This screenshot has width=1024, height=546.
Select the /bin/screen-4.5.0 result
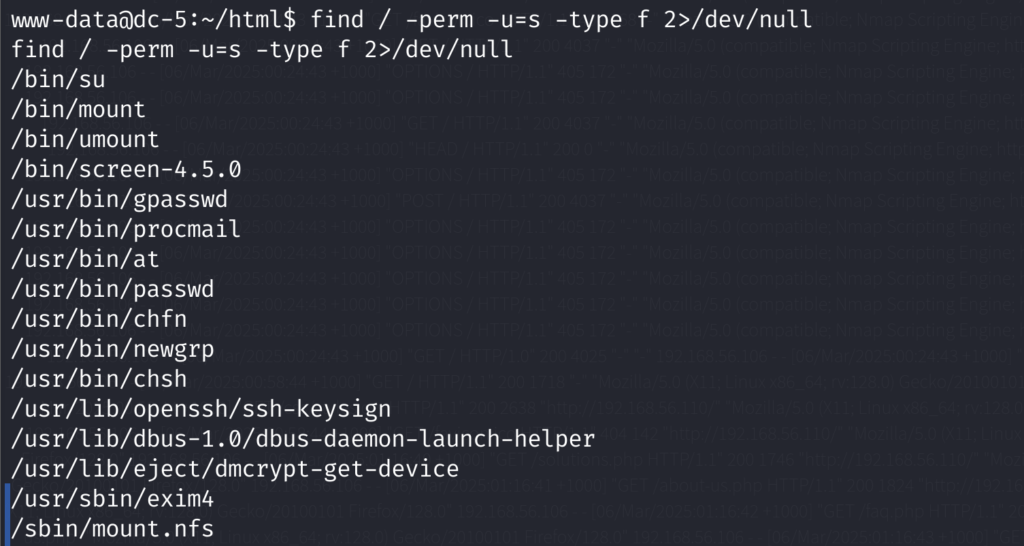(x=126, y=170)
